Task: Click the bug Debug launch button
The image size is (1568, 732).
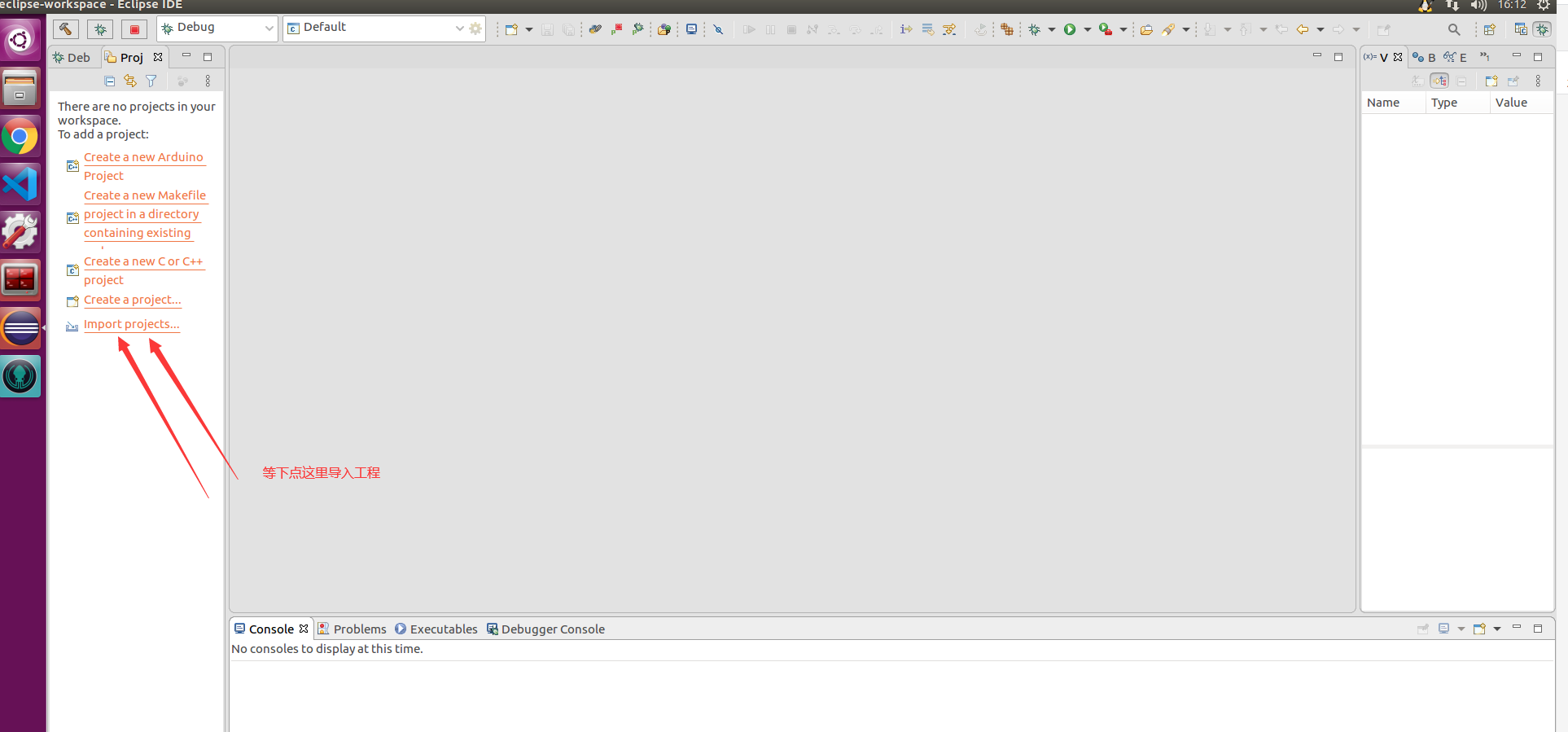Action: pyautogui.click(x=100, y=29)
